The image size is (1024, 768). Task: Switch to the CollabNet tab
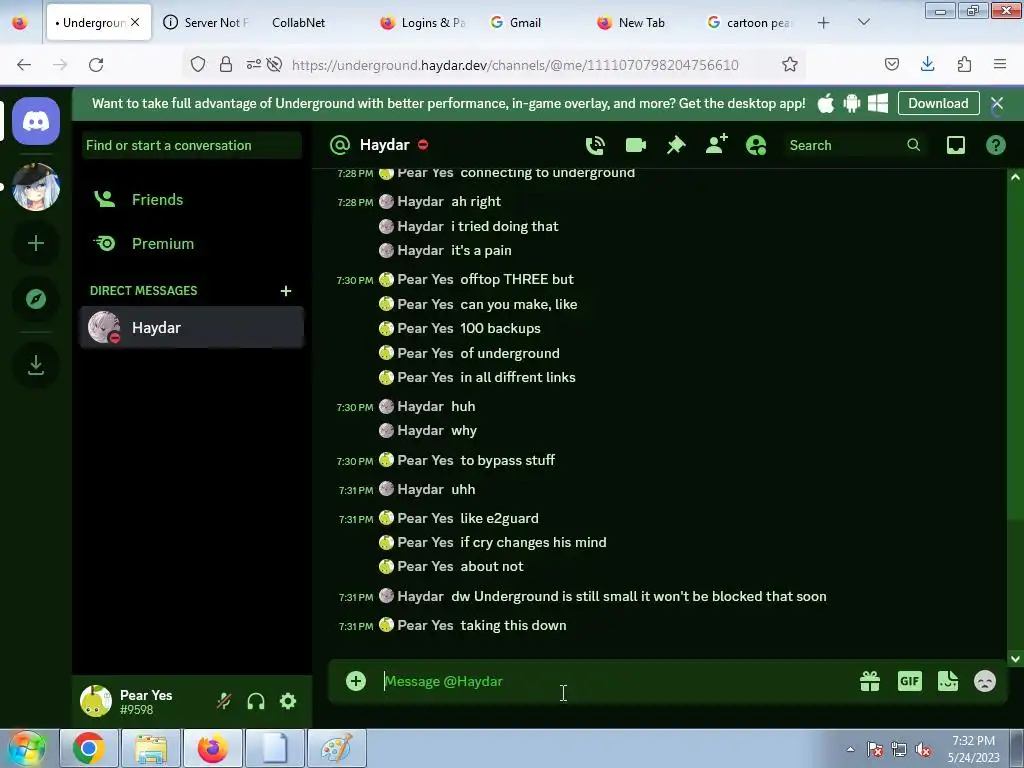click(x=313, y=23)
